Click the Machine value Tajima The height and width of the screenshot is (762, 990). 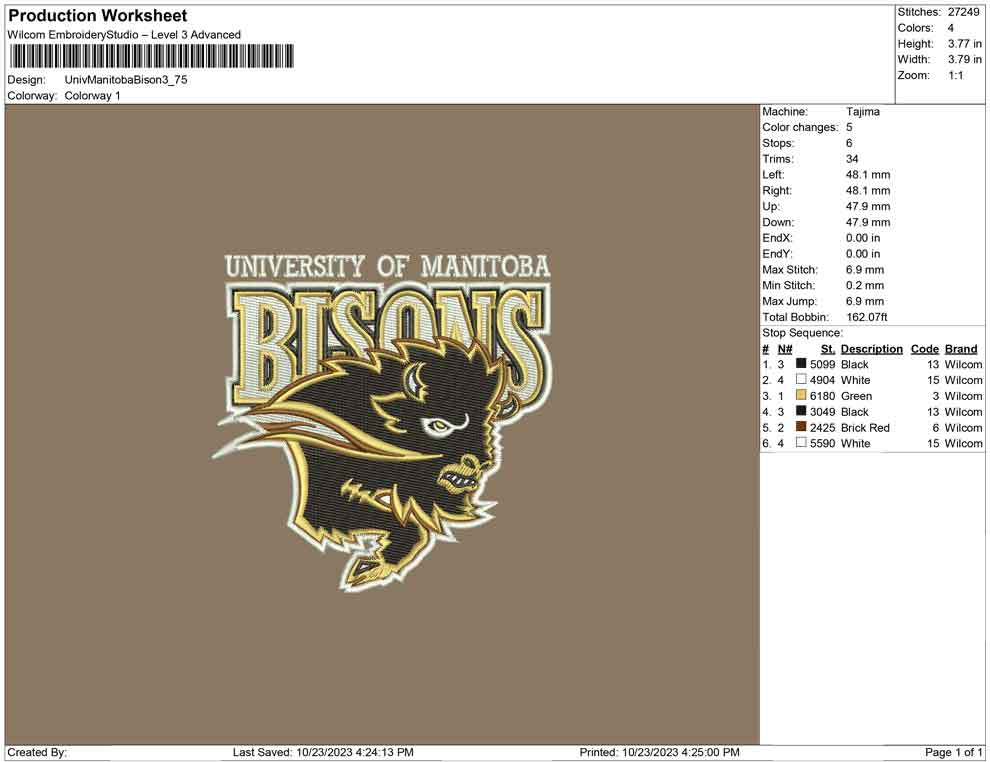862,111
